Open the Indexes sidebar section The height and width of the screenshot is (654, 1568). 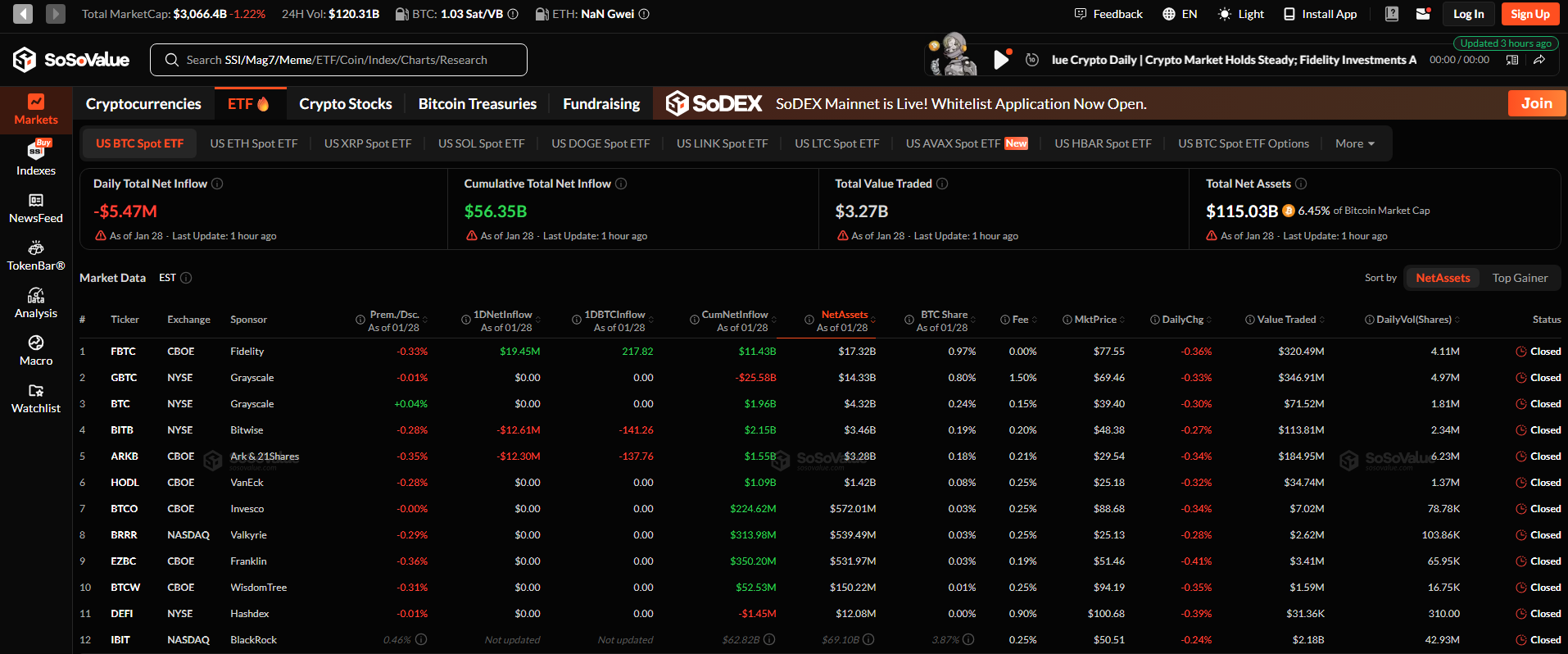tap(36, 158)
